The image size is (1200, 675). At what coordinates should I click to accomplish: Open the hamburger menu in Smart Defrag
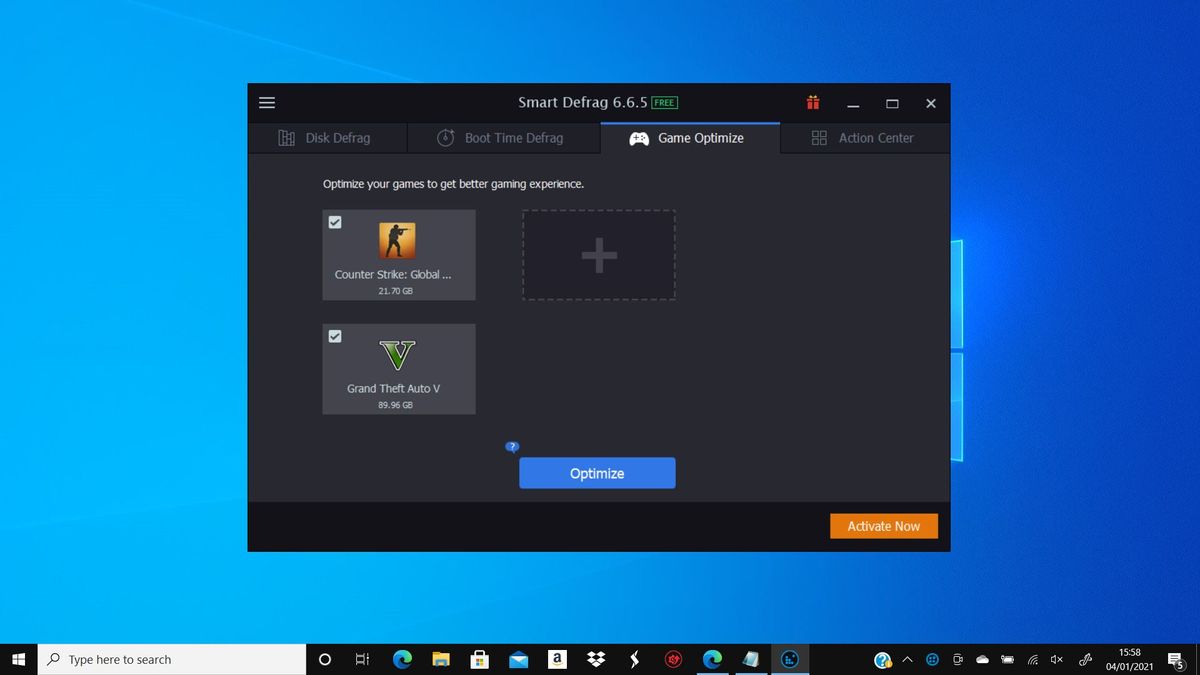[267, 102]
